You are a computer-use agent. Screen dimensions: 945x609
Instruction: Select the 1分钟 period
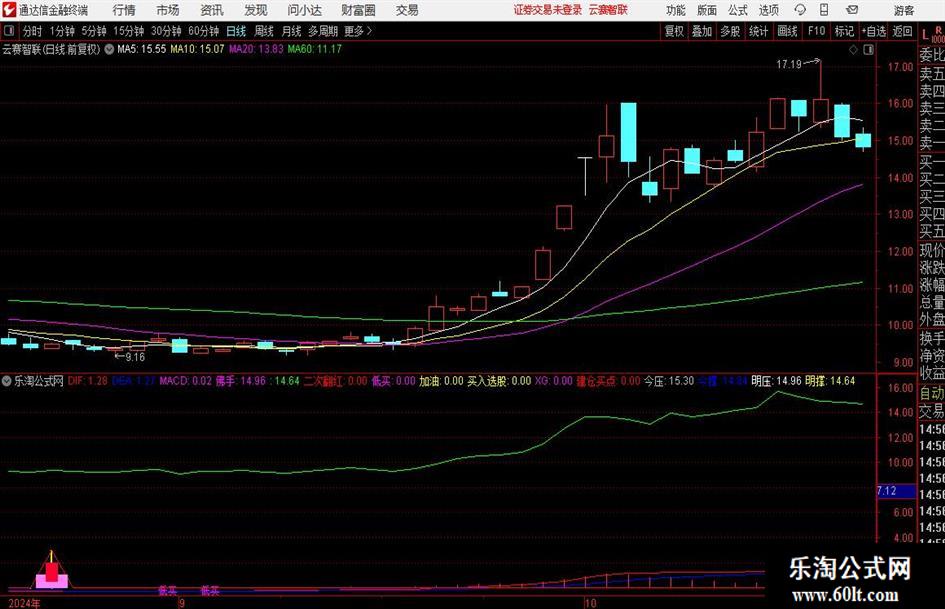(x=61, y=31)
